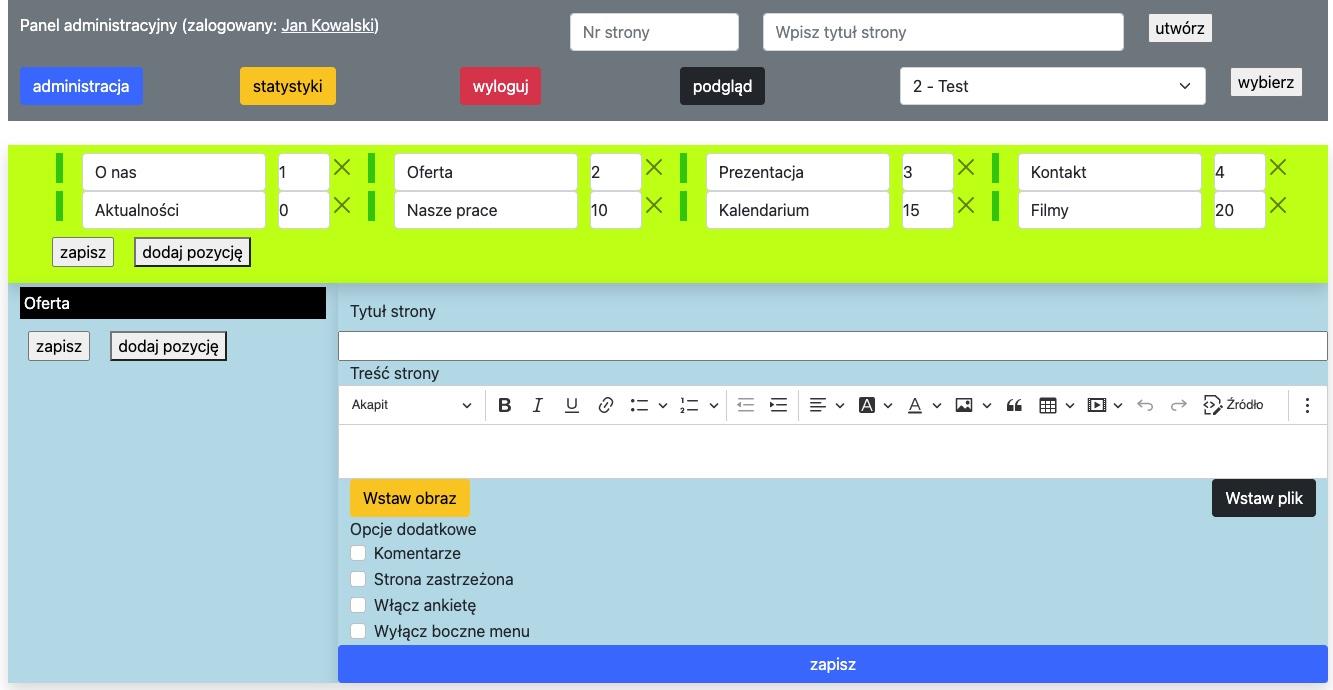Enable the Komentarze checkbox
This screenshot has height=690, width=1333.
pos(358,553)
